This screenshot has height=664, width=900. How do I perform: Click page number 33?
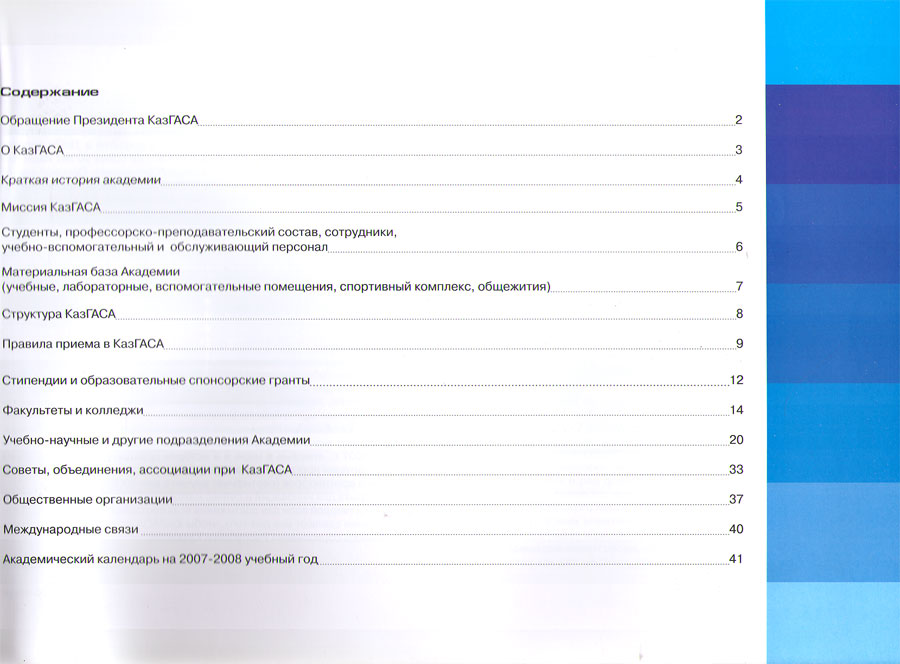pos(736,469)
